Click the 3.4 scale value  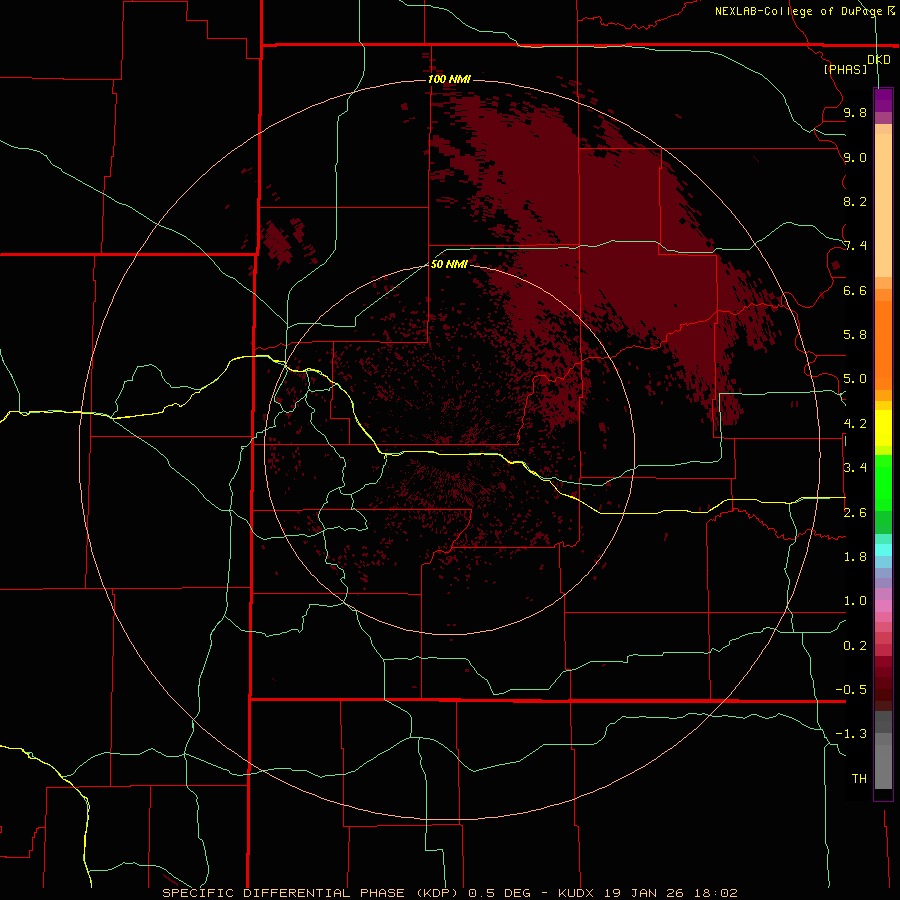855,468
